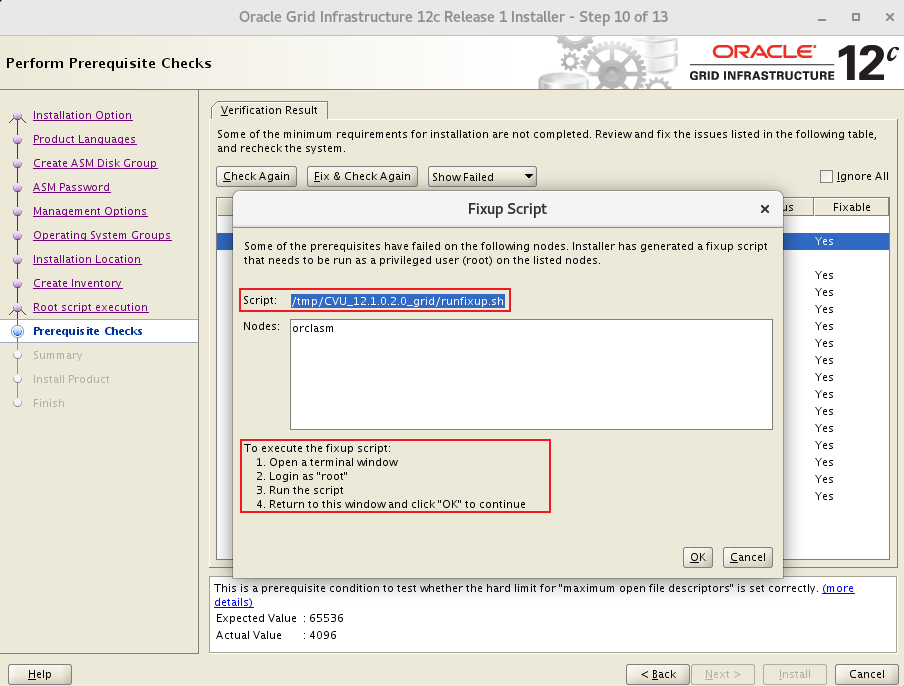
Task: Open the more details link
Action: [x=837, y=589]
